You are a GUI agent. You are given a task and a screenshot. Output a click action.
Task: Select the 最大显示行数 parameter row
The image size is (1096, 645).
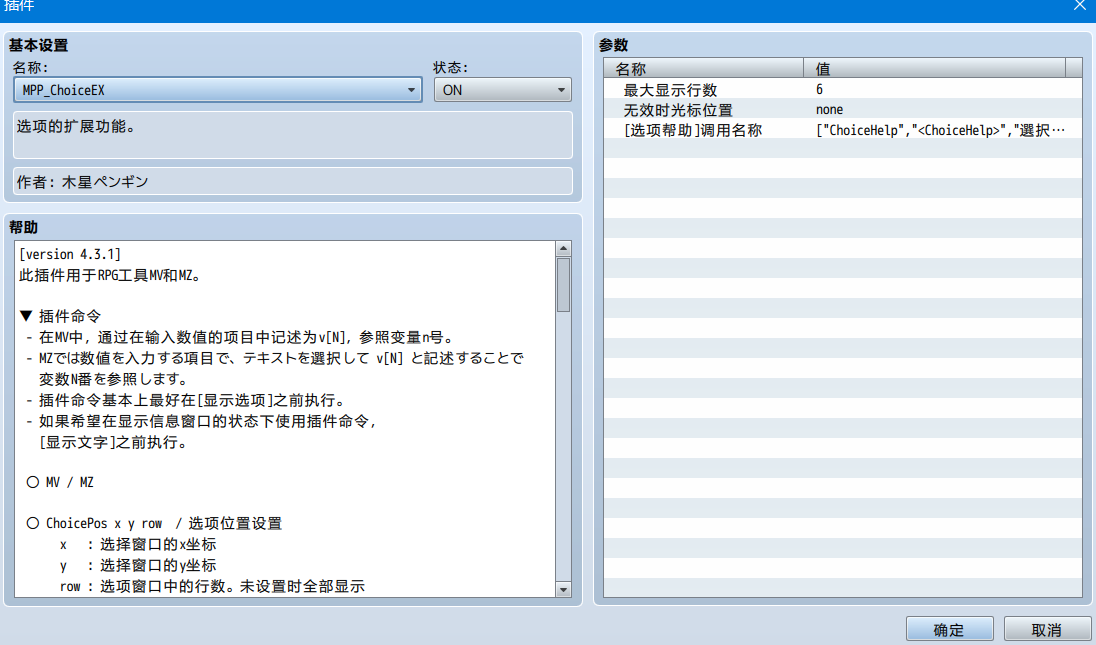coord(842,89)
